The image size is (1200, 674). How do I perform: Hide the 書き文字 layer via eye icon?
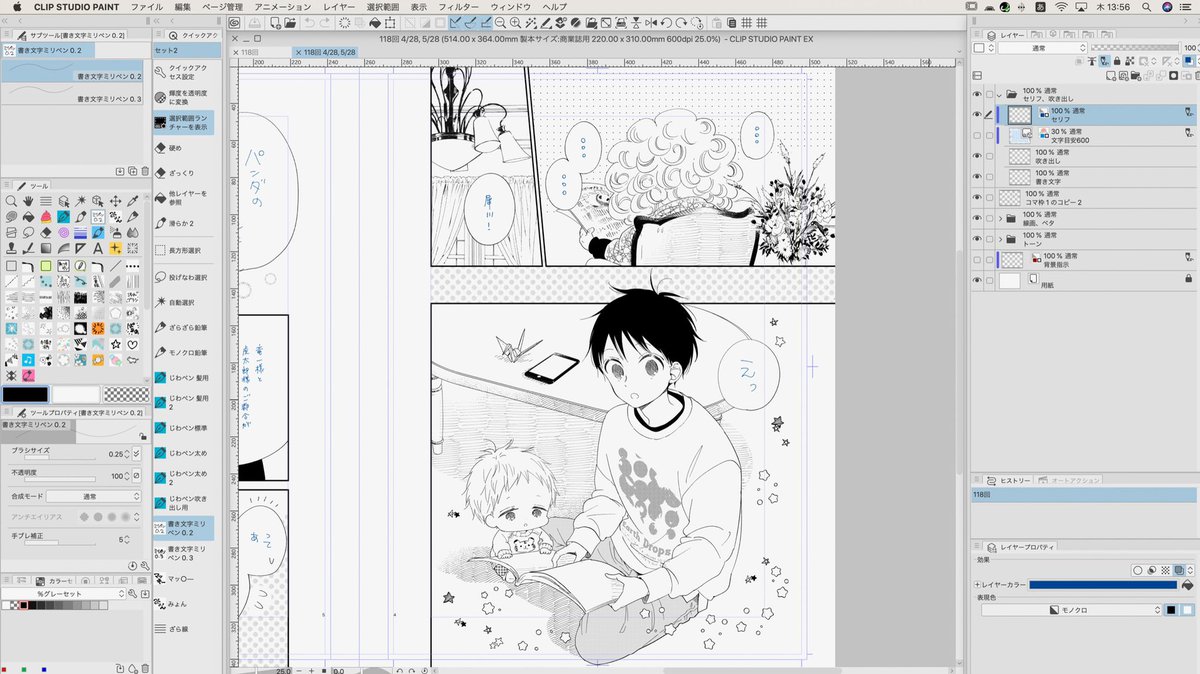coord(977,177)
